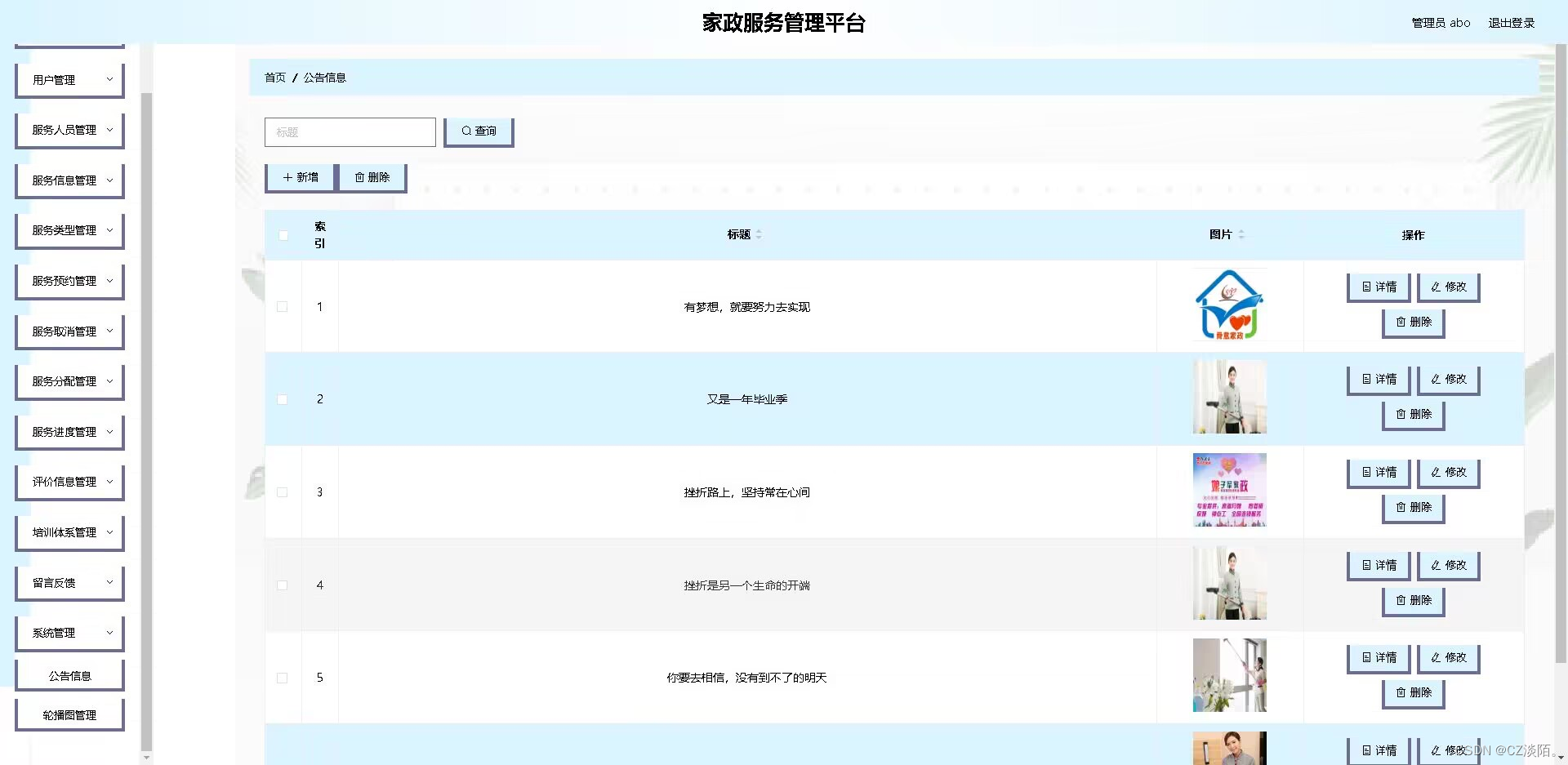Expand 服务人员管理 in sidebar

coord(69,130)
